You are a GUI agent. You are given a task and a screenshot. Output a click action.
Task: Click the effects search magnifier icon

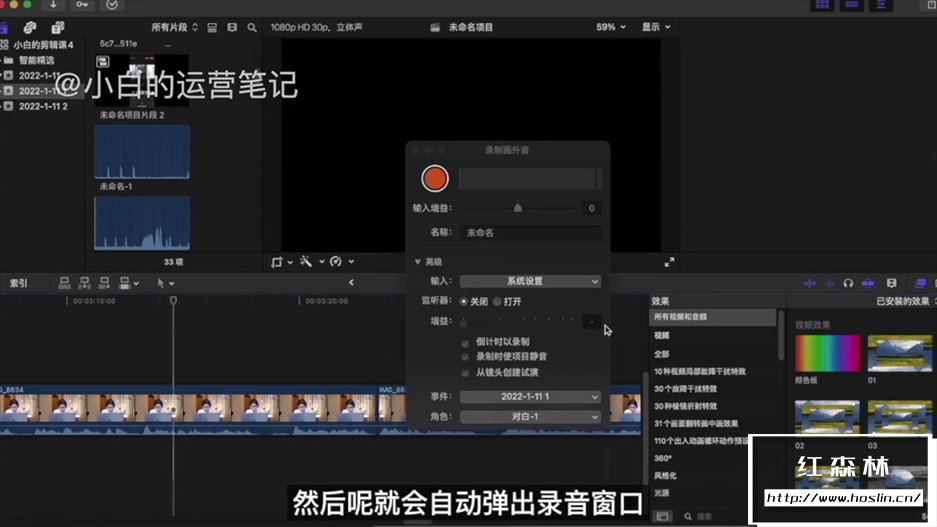tap(688, 516)
